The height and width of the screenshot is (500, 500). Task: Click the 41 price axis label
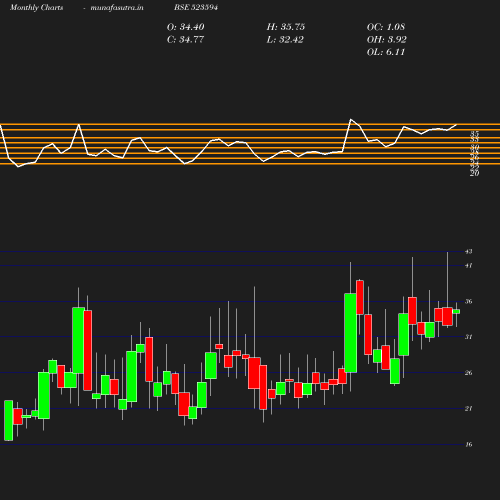[x=469, y=266]
